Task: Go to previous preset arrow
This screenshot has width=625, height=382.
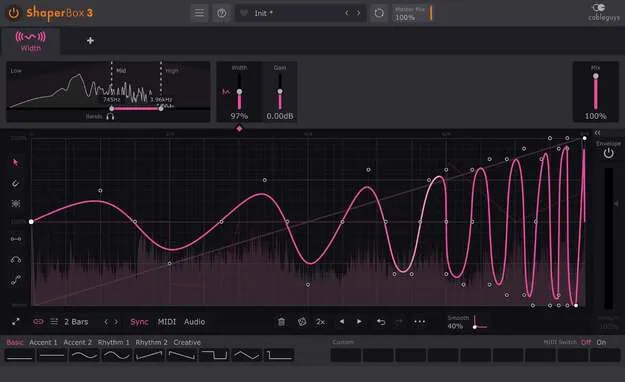Action: (347, 13)
